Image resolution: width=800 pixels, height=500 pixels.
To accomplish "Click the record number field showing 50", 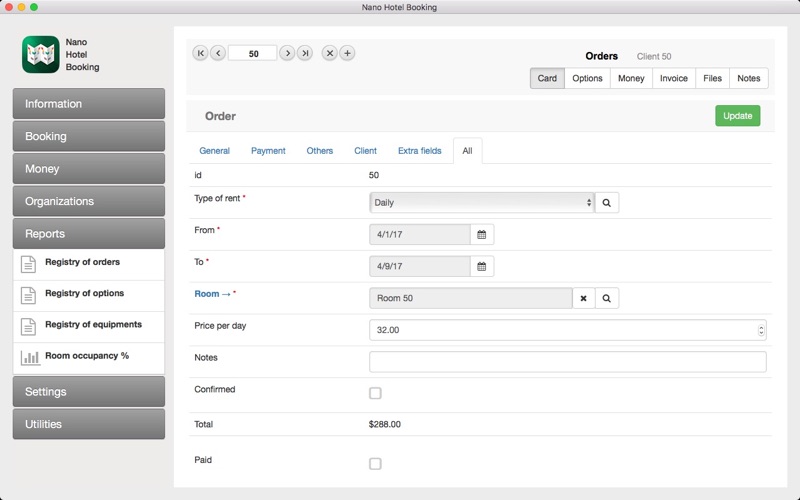I will click(x=253, y=53).
